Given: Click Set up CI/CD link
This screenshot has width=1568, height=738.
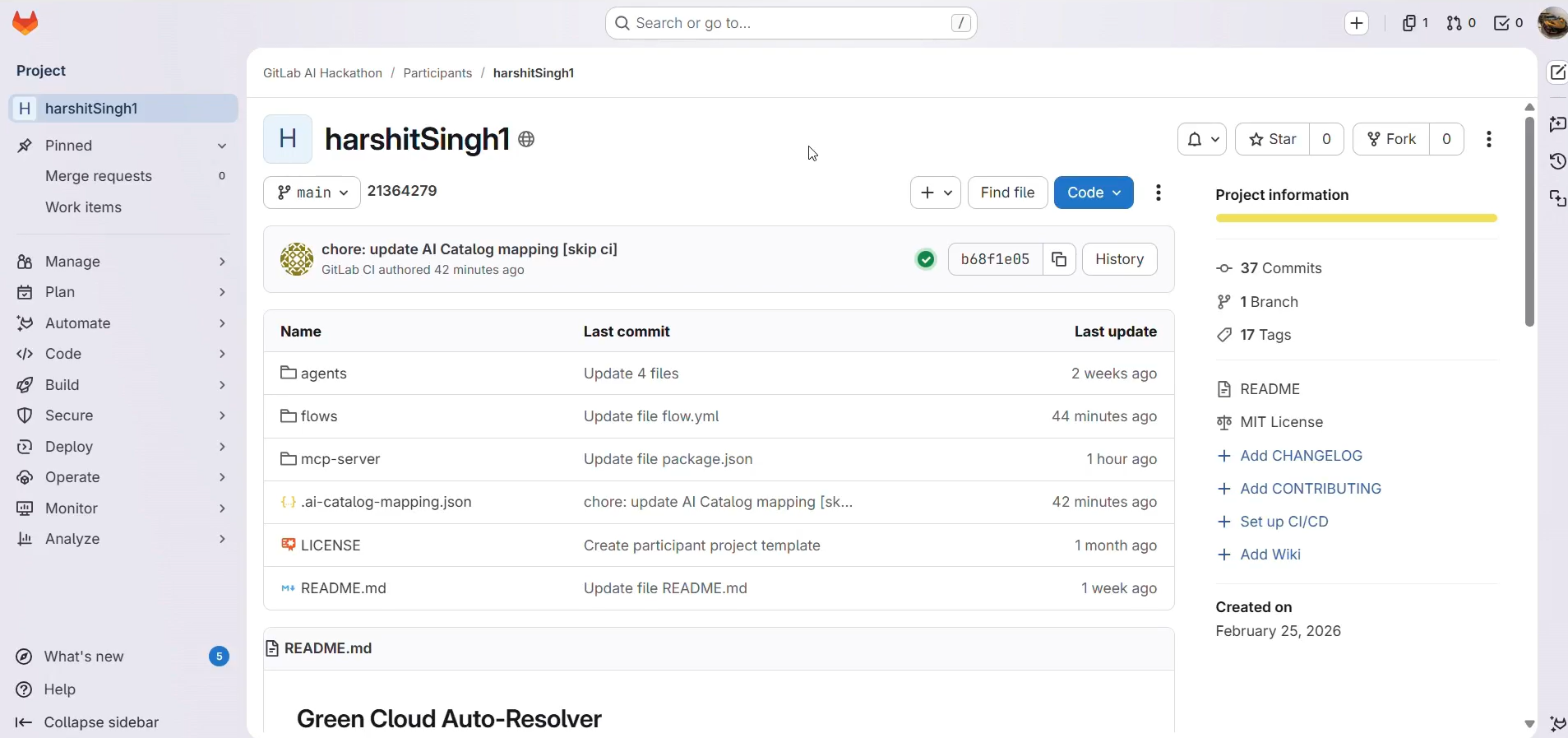Looking at the screenshot, I should pyautogui.click(x=1284, y=522).
